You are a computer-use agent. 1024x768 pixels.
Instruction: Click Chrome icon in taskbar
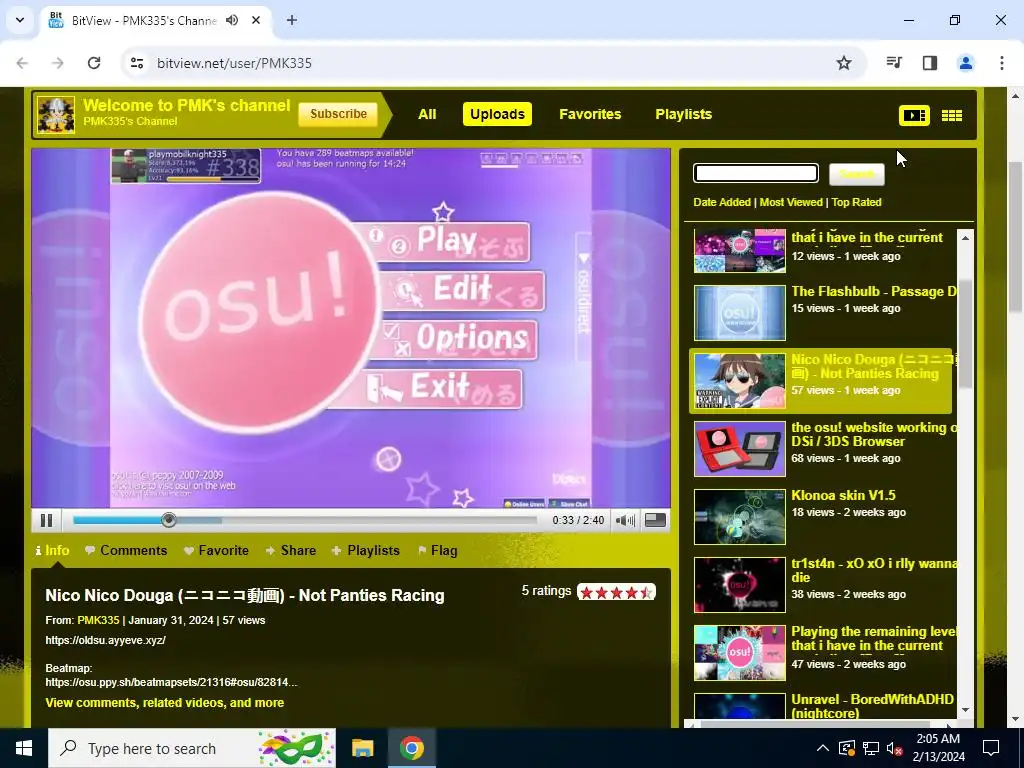(411, 748)
